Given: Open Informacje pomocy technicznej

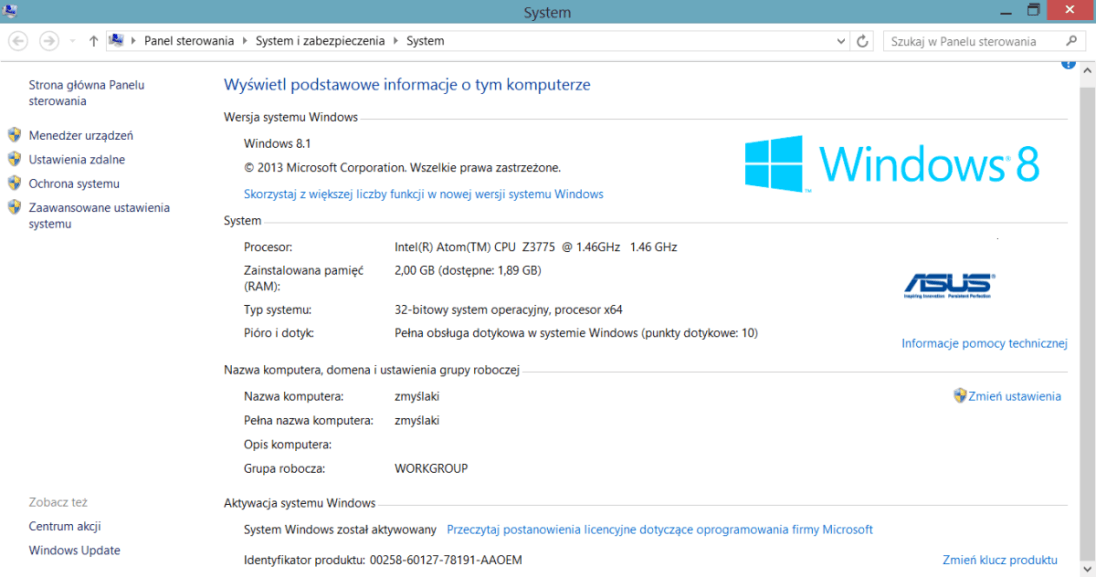Looking at the screenshot, I should click(984, 343).
